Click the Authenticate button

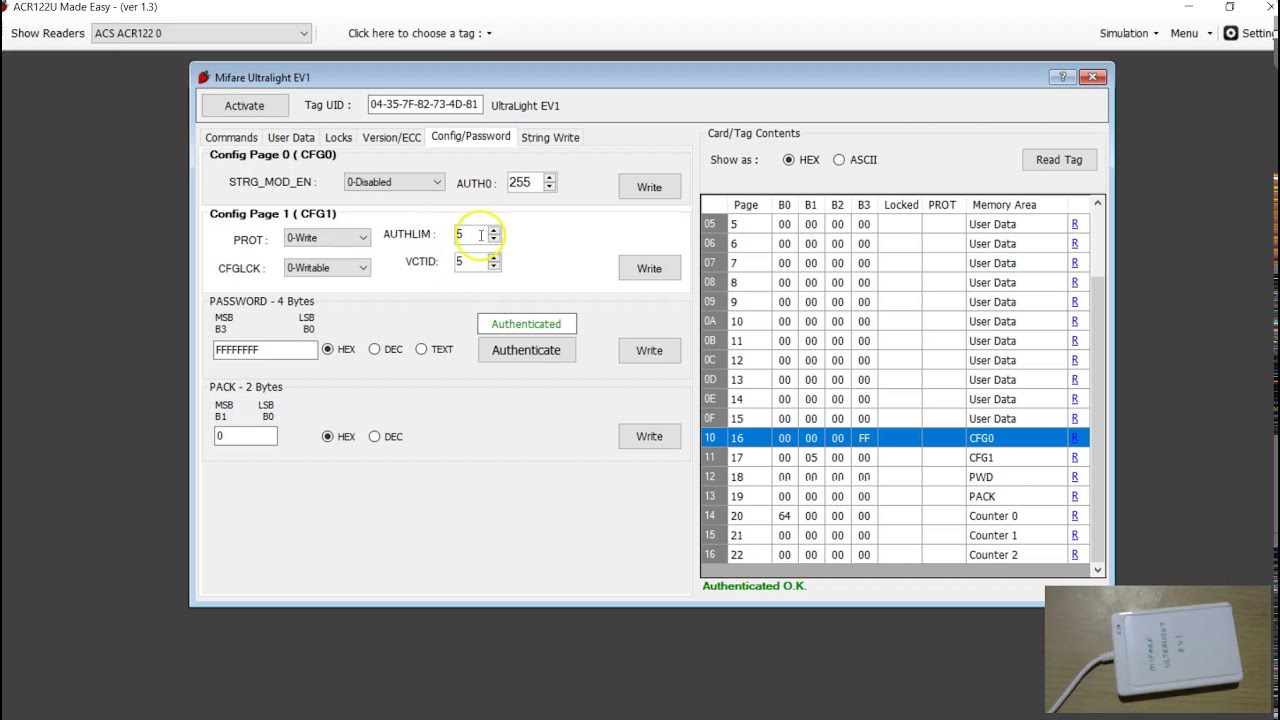point(526,350)
